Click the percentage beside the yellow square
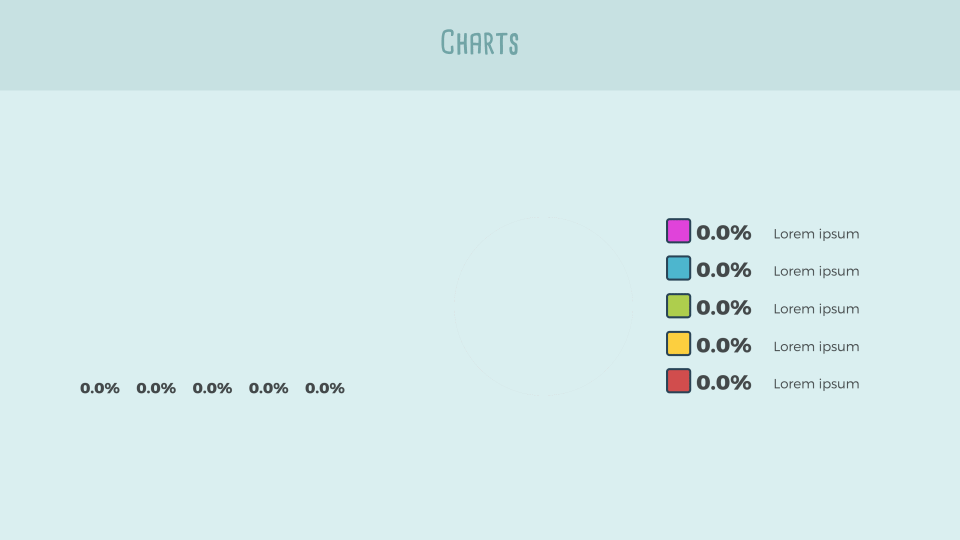Image resolution: width=960 pixels, height=540 pixels. pyautogui.click(x=723, y=346)
